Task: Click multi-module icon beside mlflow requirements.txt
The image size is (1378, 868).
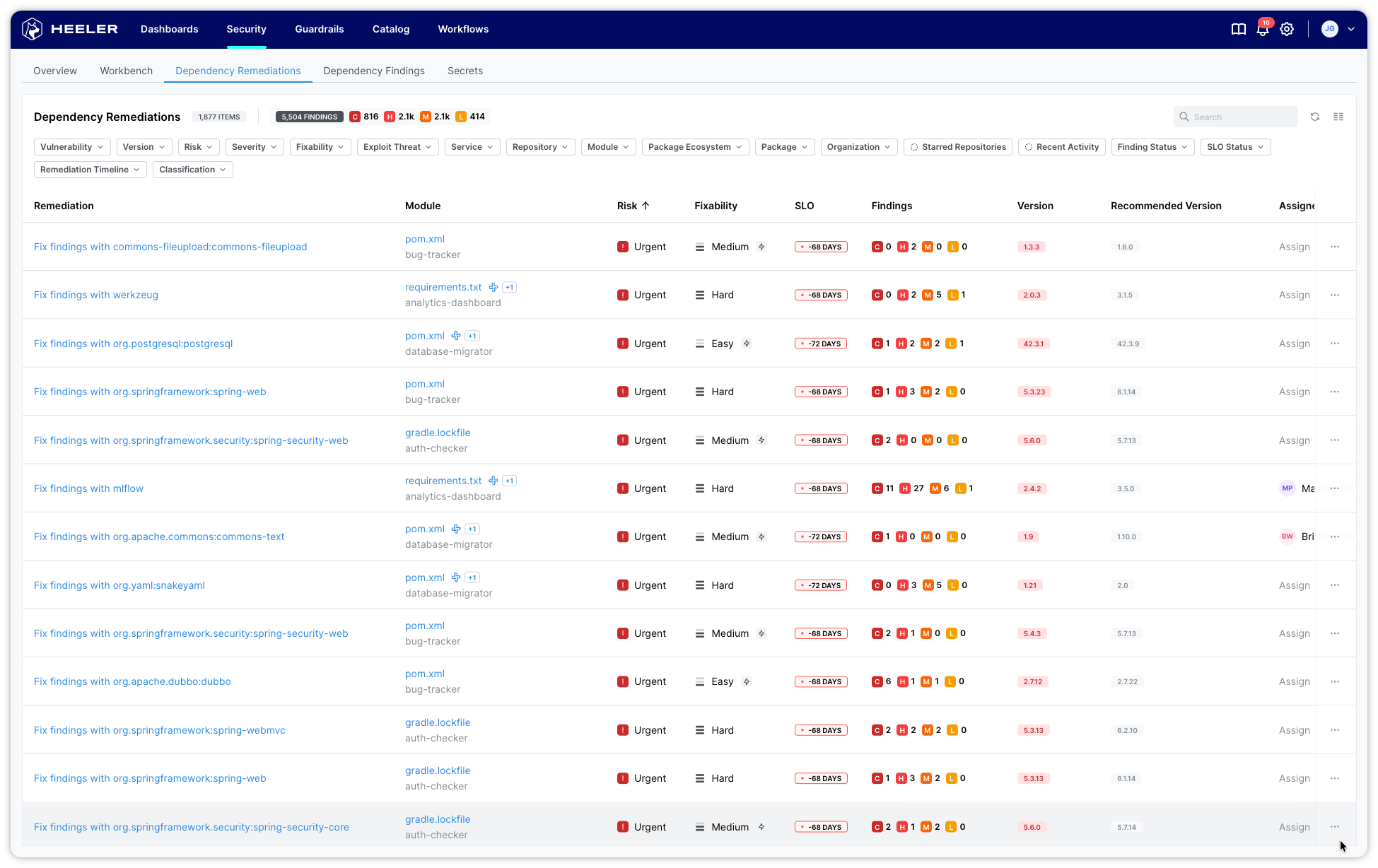Action: tap(494, 481)
